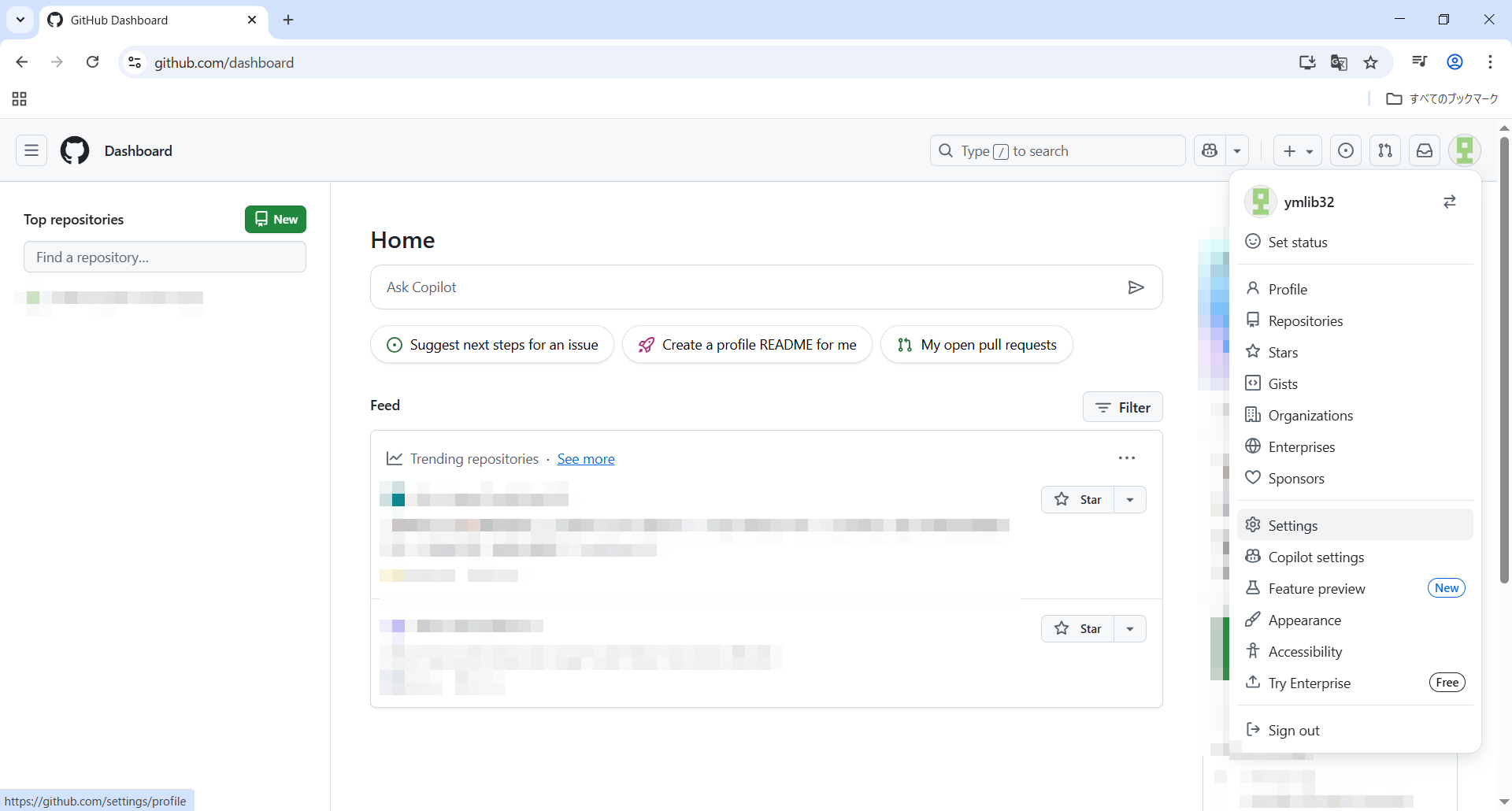Viewport: 1512px width, 811px height.
Task: Open the Copilot chat icon
Action: pyautogui.click(x=1210, y=150)
